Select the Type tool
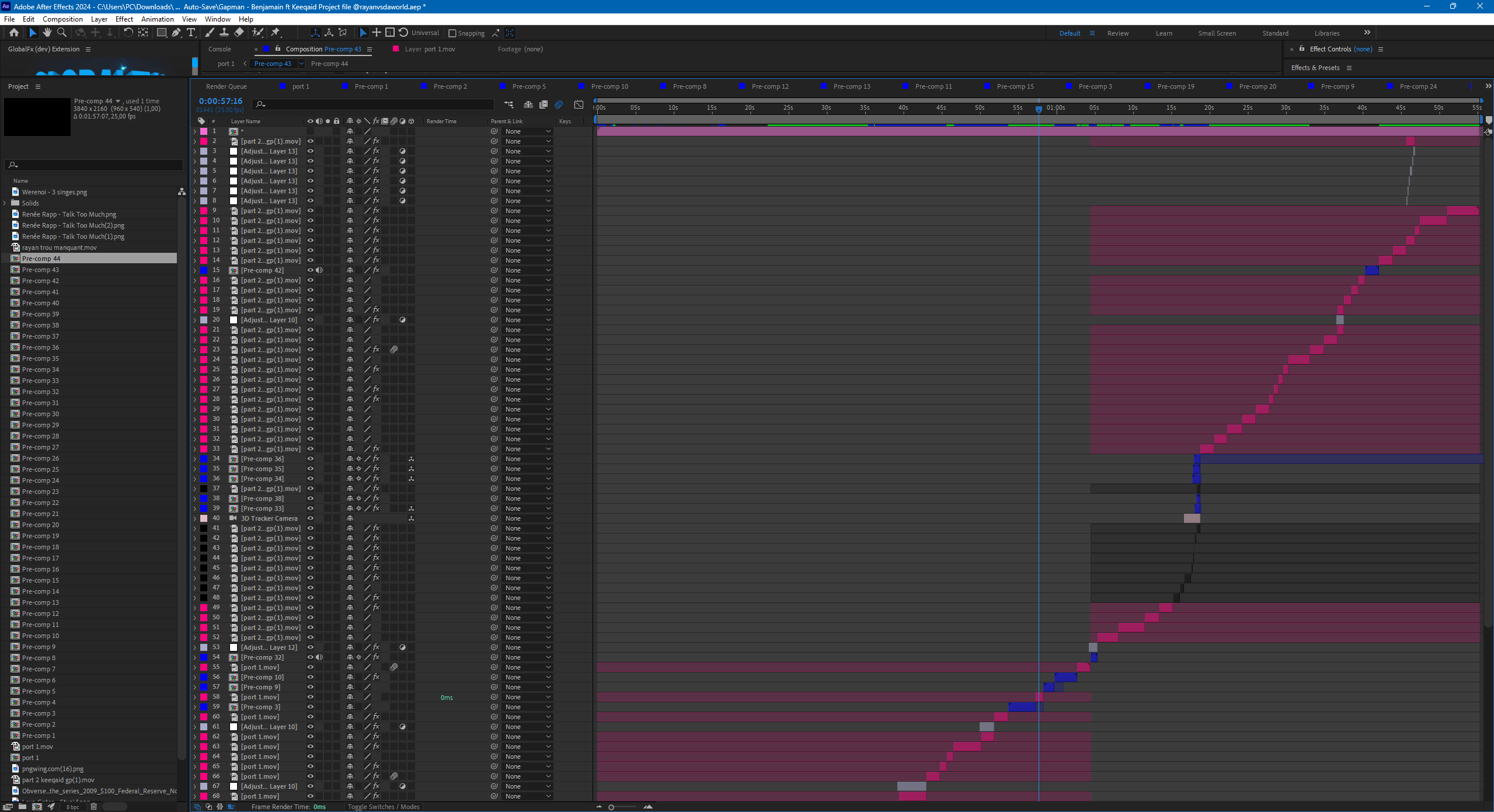This screenshot has height=812, width=1494. pos(190,33)
